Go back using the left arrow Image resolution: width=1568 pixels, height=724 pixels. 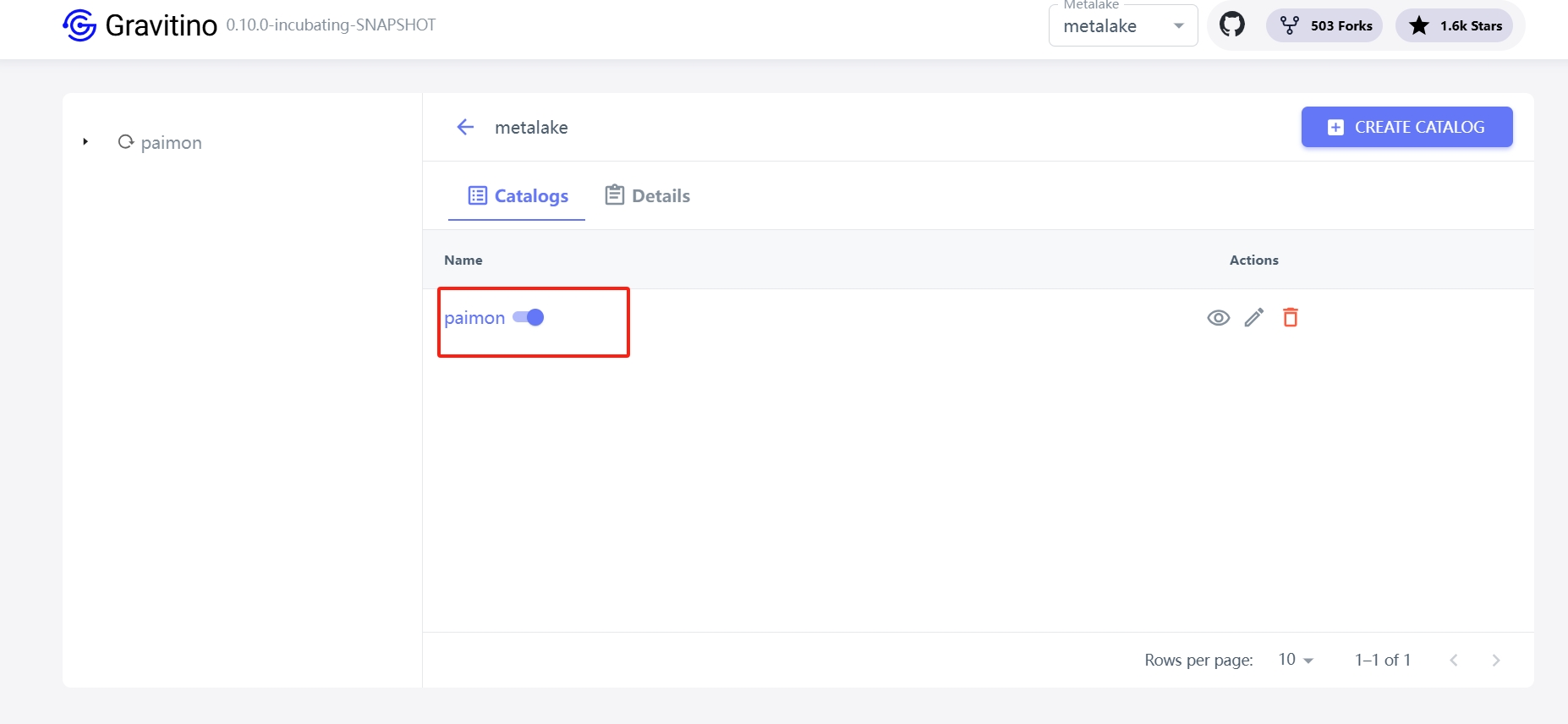[465, 127]
